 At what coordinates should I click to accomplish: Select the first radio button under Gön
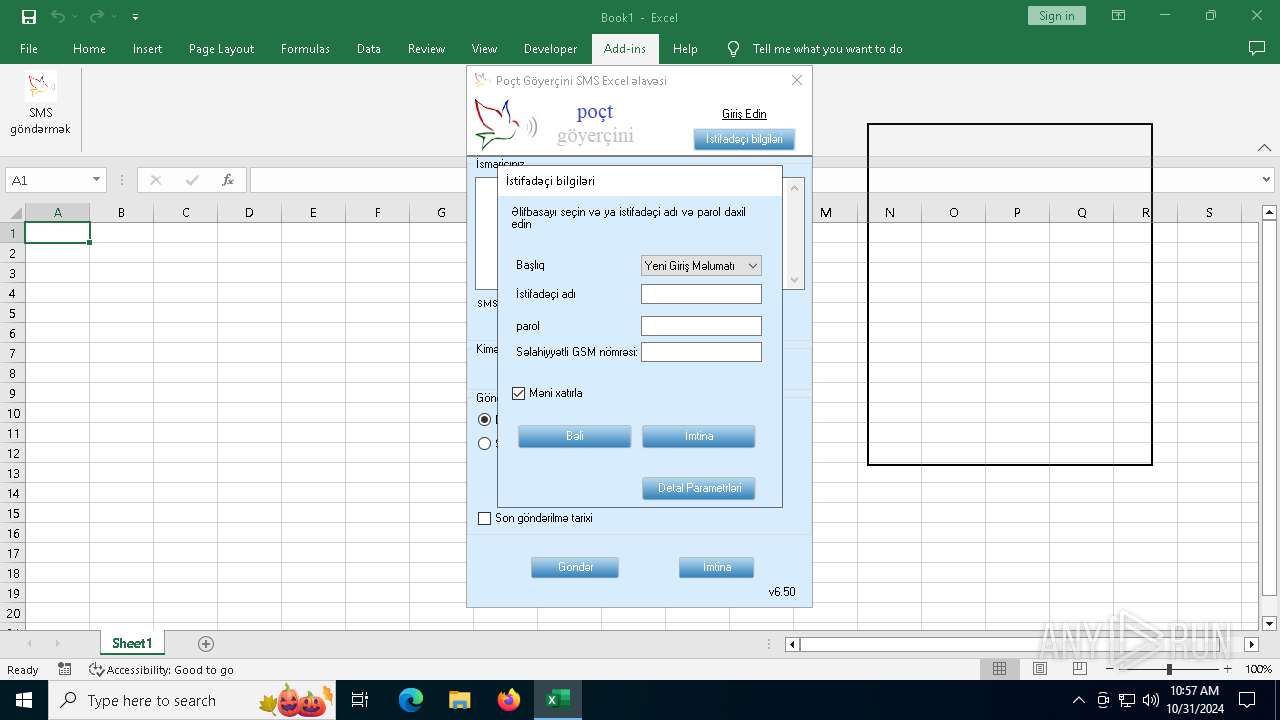tap(485, 420)
